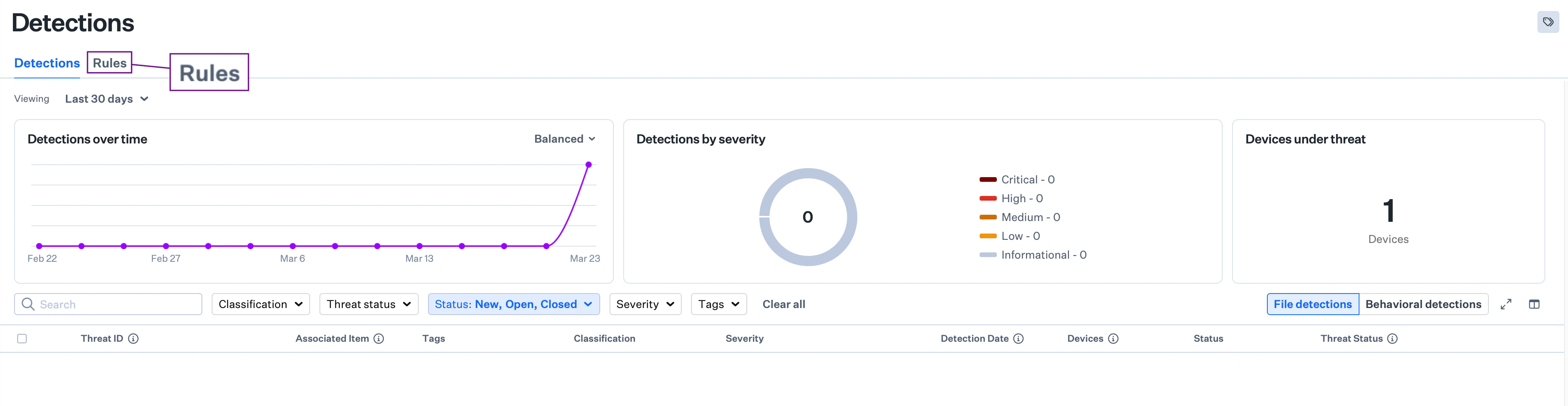
Task: Select the File detections toggle
Action: [x=1313, y=304]
